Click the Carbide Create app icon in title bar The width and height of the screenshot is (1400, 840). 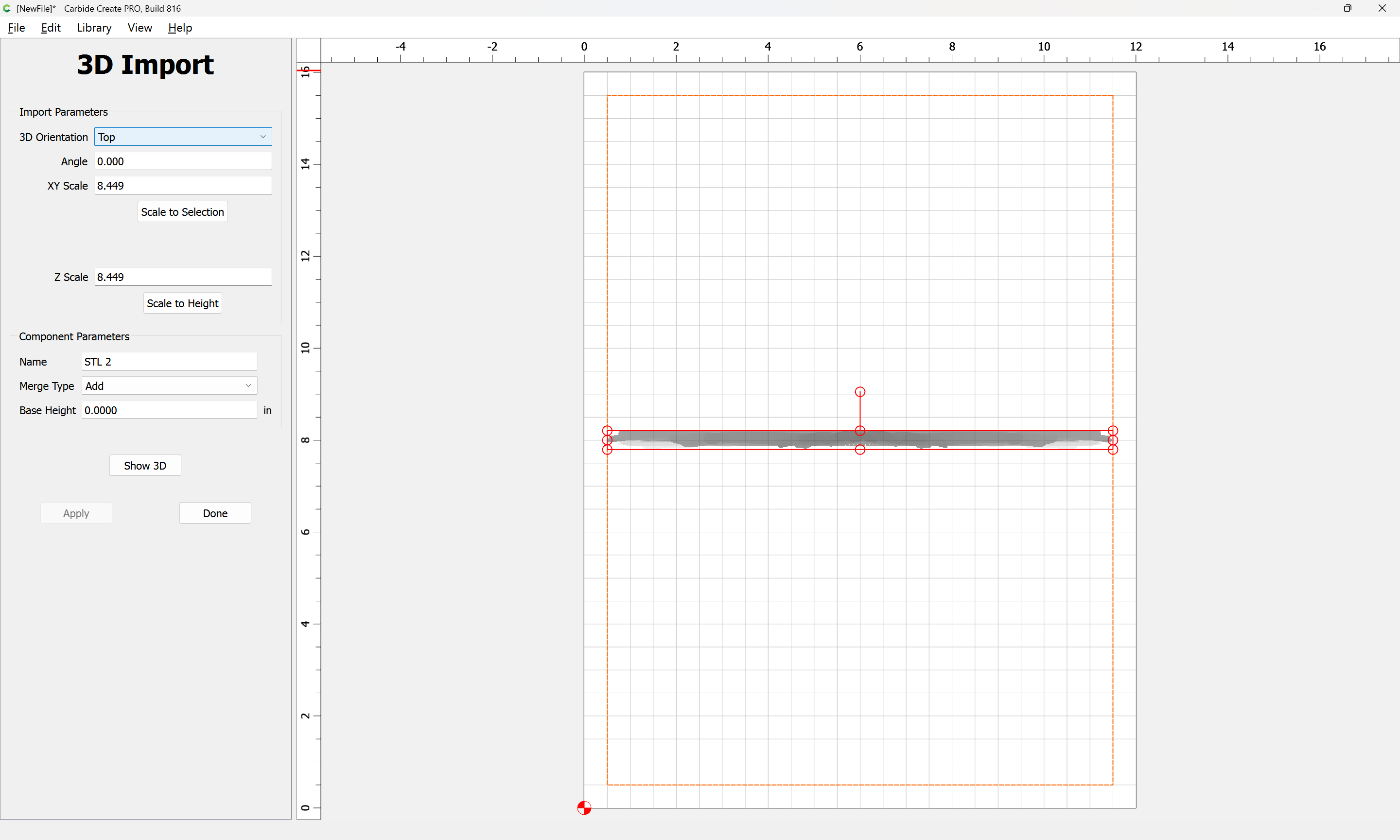[x=7, y=8]
